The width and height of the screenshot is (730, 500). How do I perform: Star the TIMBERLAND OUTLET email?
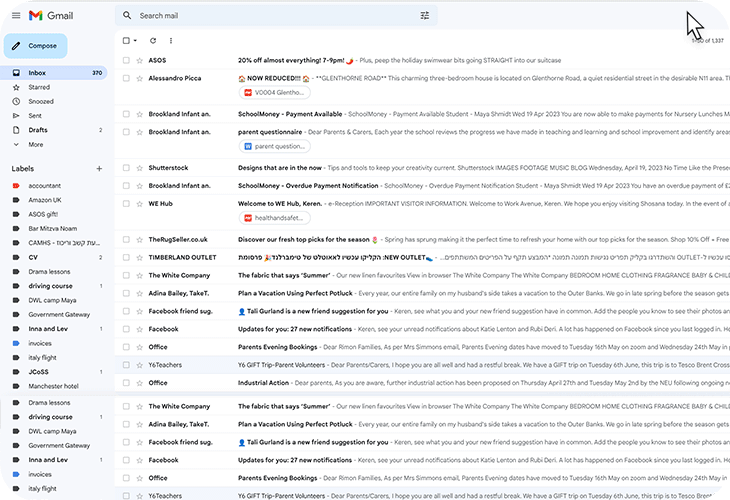tap(139, 257)
